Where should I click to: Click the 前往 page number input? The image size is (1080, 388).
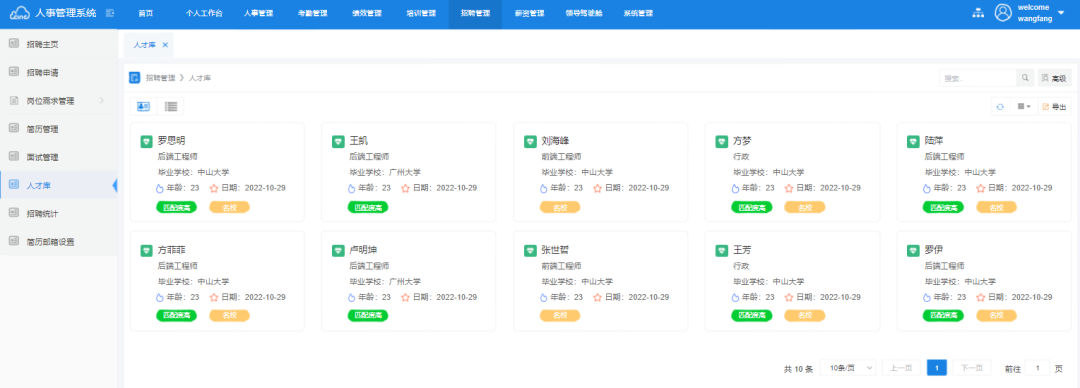pos(1038,368)
